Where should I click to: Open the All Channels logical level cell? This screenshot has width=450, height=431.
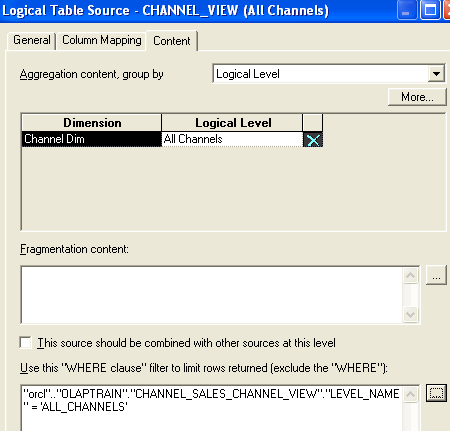[232, 139]
